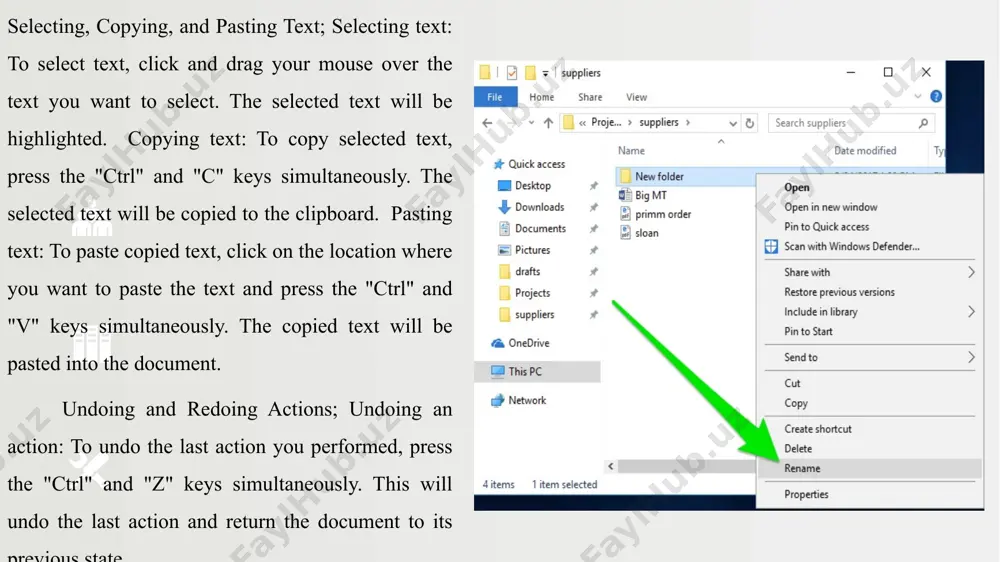Open the Help question mark icon
This screenshot has width=1000, height=562.
tap(936, 96)
